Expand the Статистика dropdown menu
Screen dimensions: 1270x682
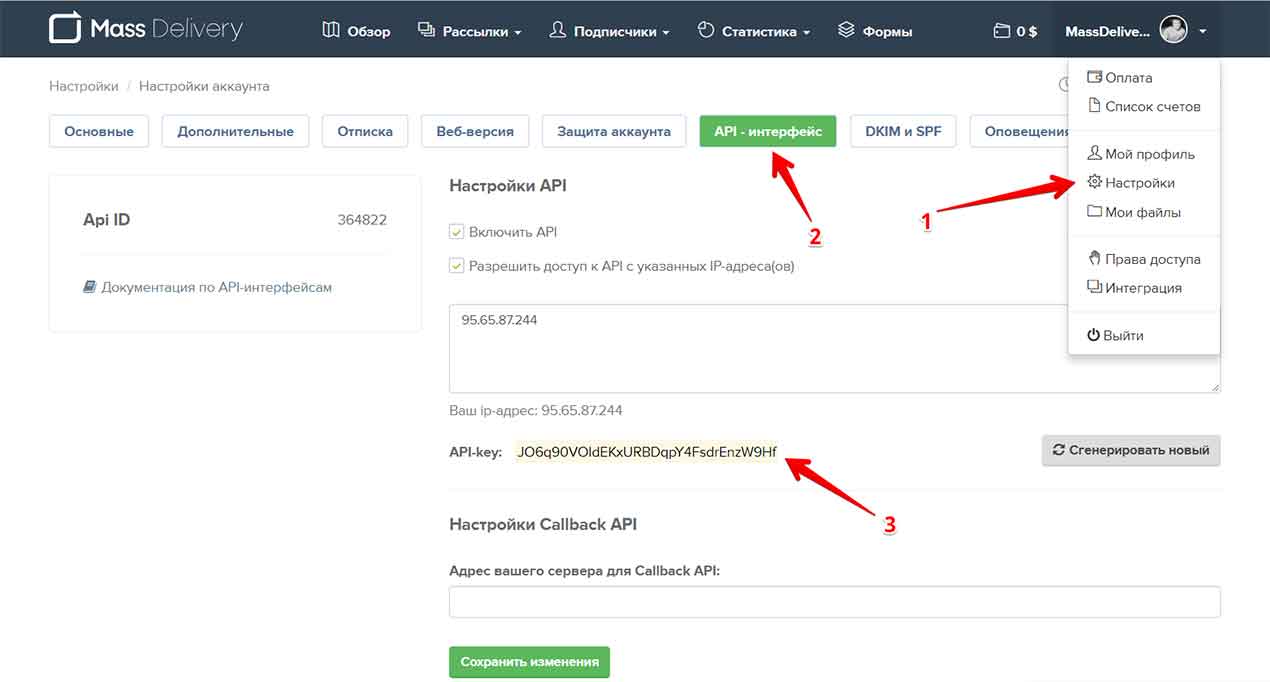tap(754, 31)
